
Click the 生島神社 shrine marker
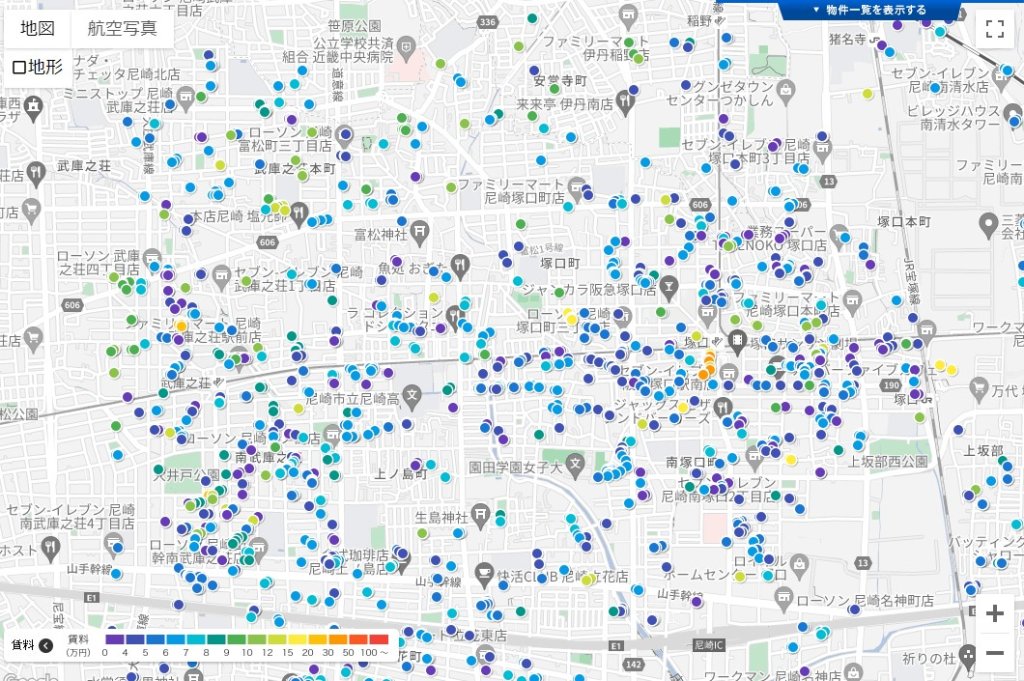coord(482,516)
